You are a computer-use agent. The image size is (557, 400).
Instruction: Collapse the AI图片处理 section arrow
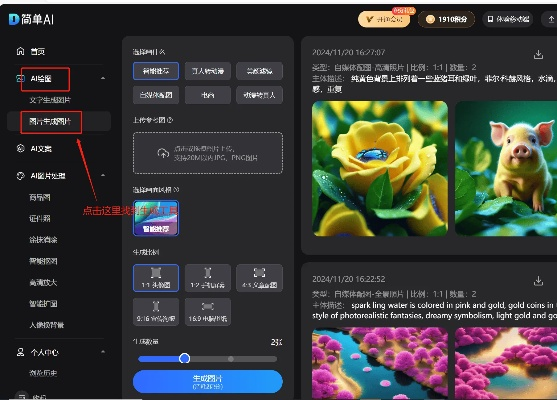tap(103, 175)
